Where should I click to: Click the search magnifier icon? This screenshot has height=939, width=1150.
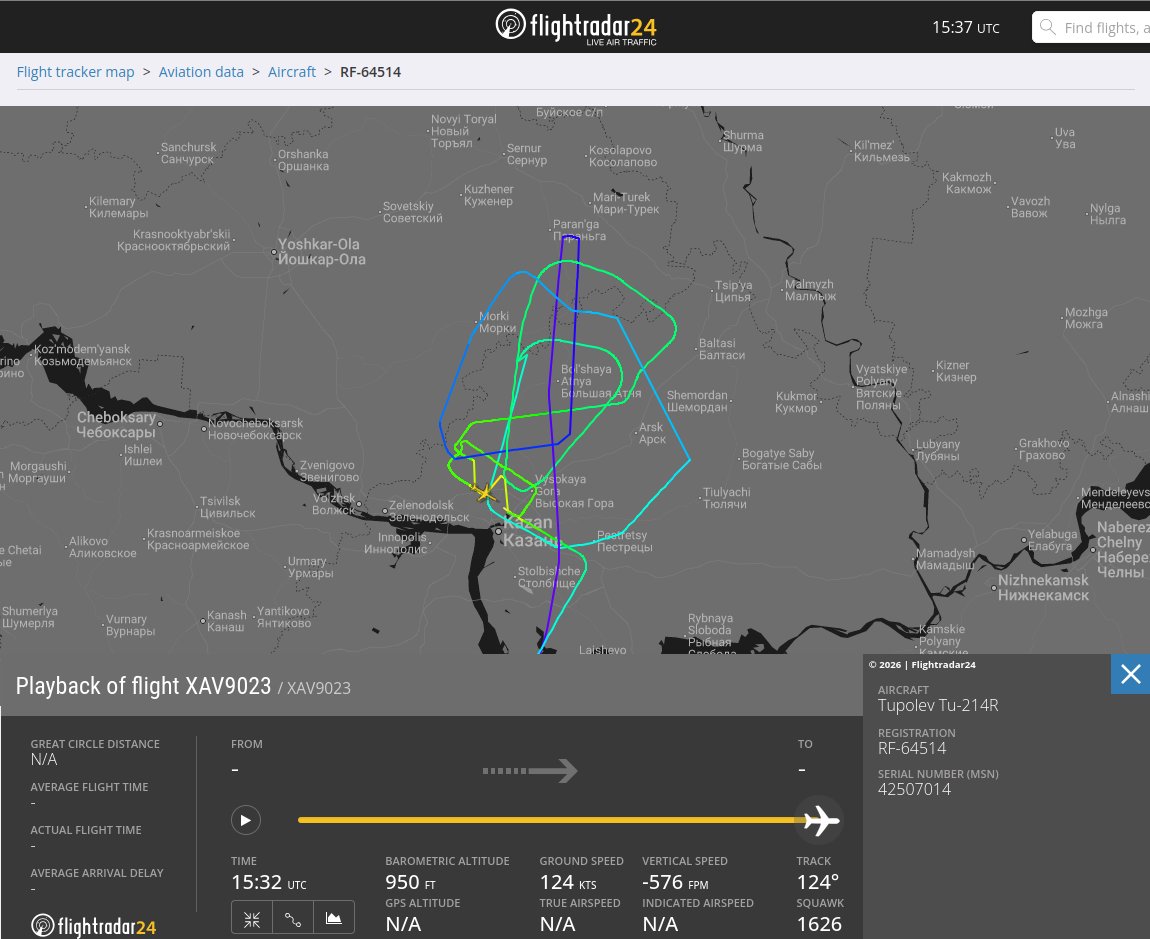1048,27
